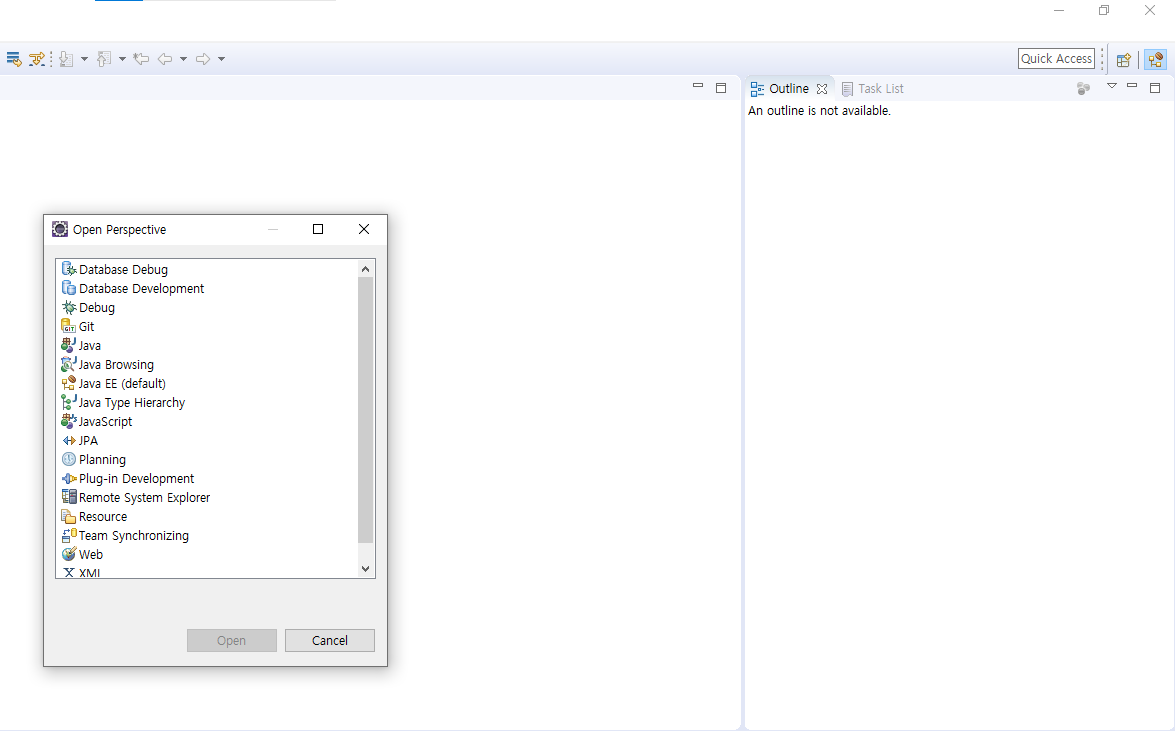Go to Last Edit Location star arrow icon
1175x731 pixels.
(141, 58)
